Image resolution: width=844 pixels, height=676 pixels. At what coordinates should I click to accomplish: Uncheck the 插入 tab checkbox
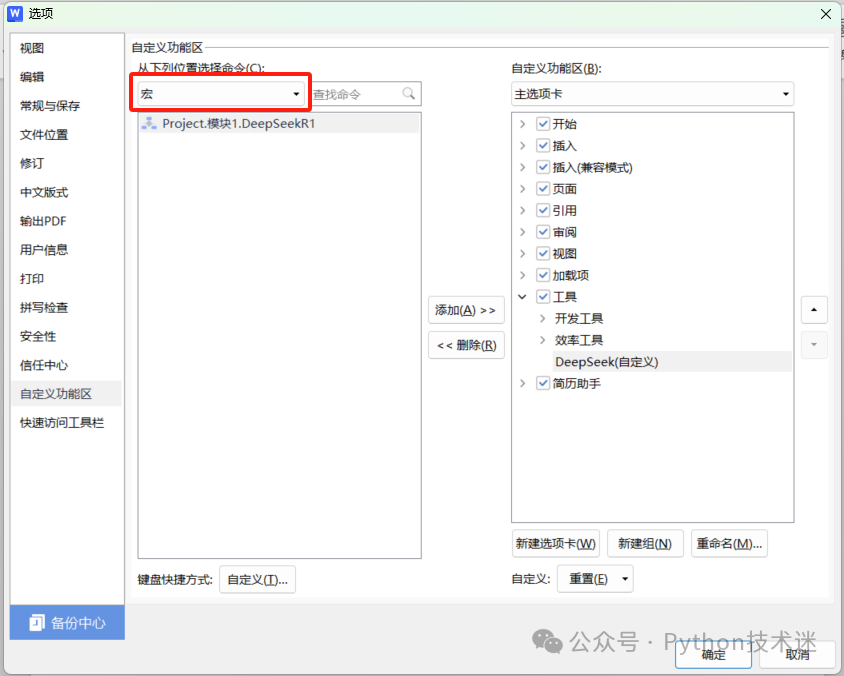point(543,145)
